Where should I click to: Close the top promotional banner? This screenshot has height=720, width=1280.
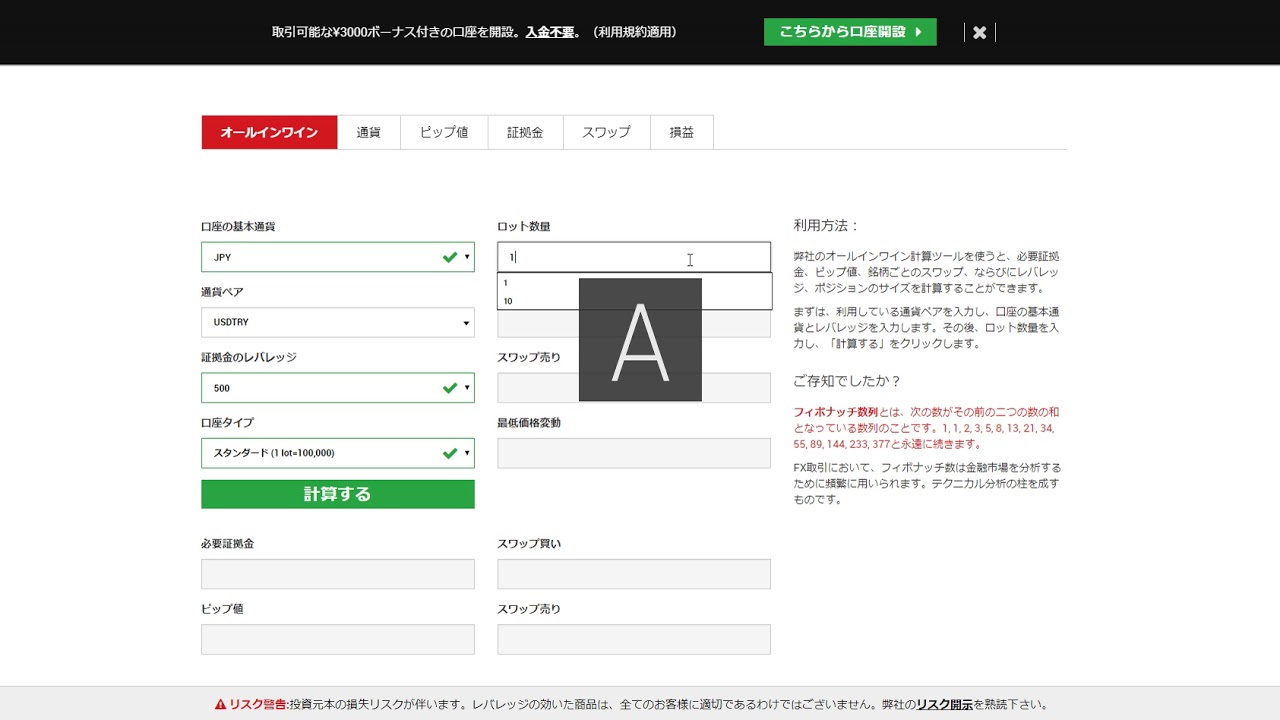tap(979, 32)
